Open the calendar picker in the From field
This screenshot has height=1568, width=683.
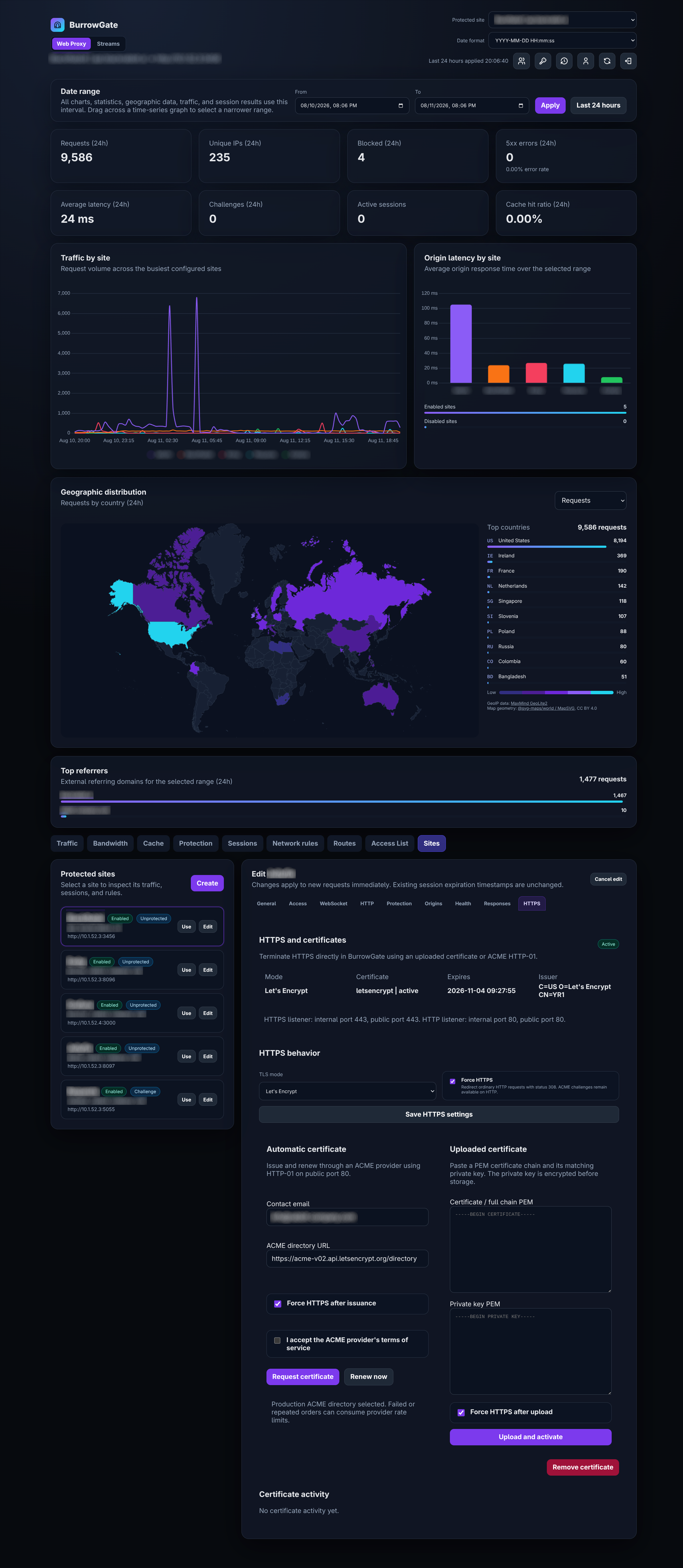pos(400,105)
